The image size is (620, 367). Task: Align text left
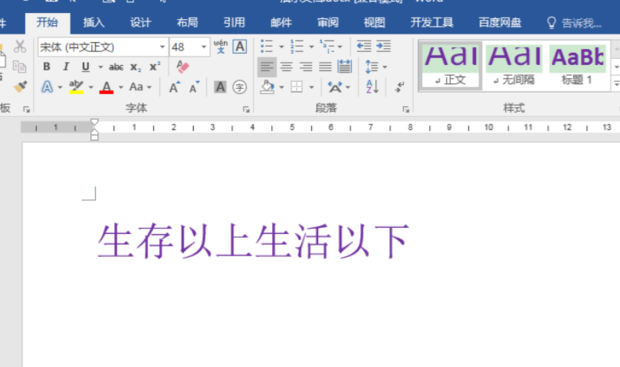[267, 67]
